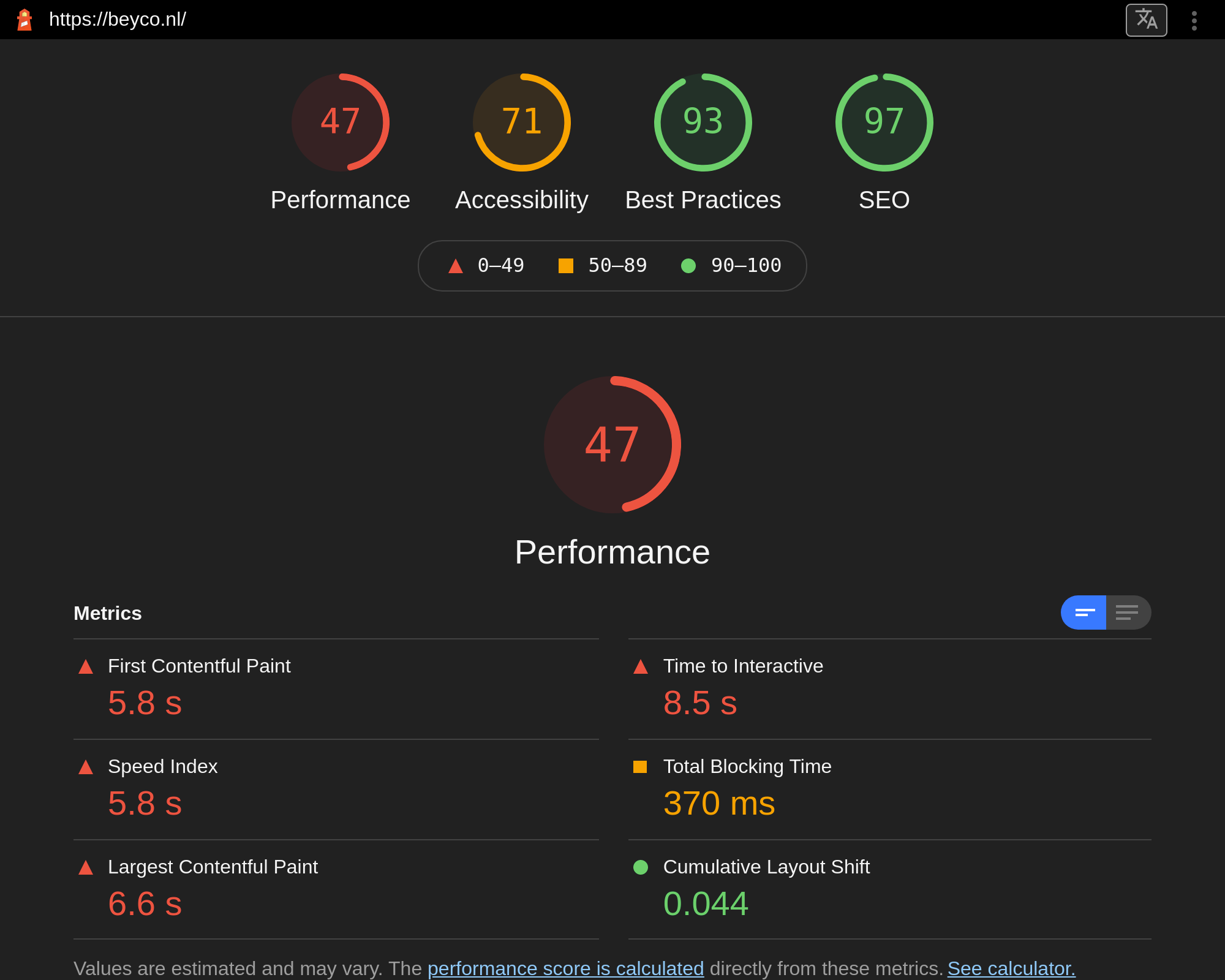
Task: Switch metrics to expanded description view
Action: [1128, 612]
